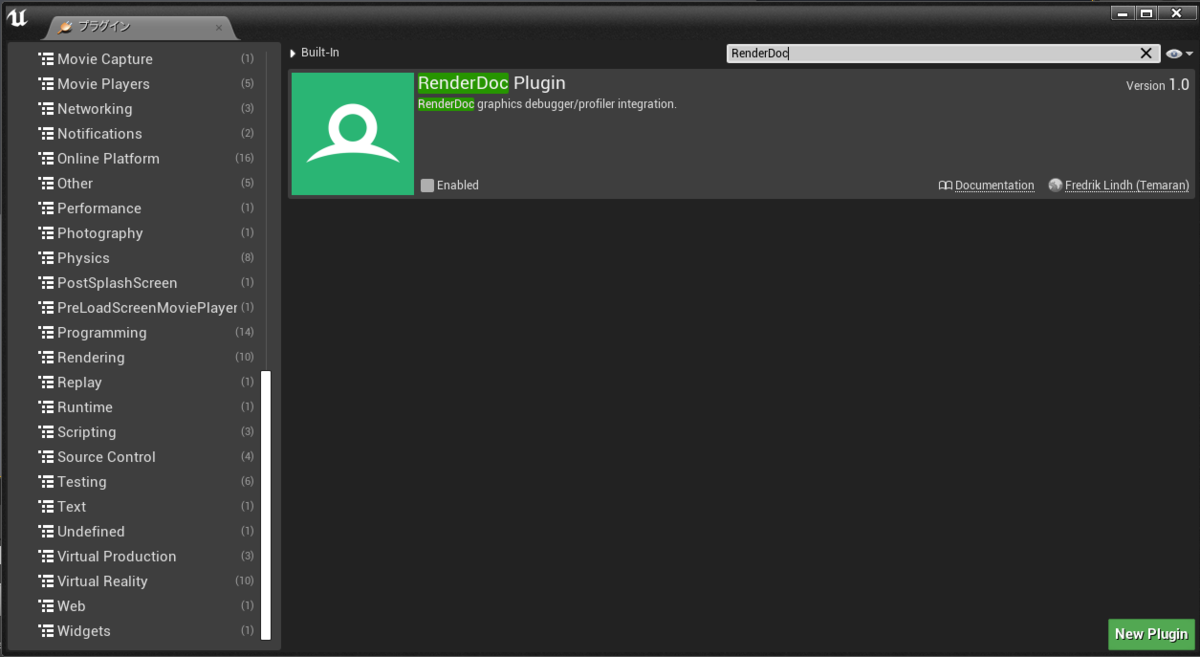Screen dimensions: 1200x657
Task: Clear the RenderDoc search text
Action: [x=1146, y=53]
